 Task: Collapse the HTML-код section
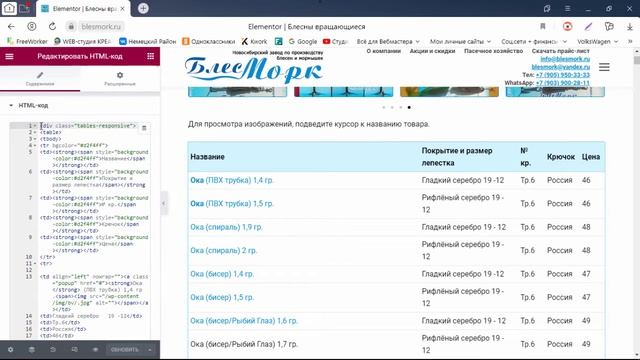pos(11,105)
